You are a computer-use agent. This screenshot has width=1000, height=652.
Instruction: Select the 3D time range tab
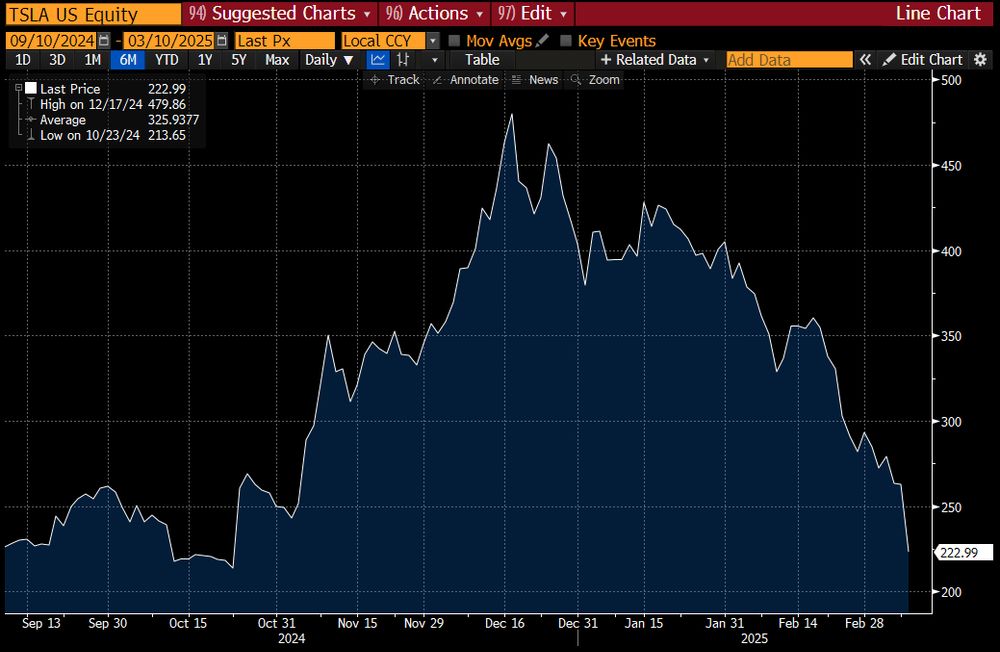(57, 60)
